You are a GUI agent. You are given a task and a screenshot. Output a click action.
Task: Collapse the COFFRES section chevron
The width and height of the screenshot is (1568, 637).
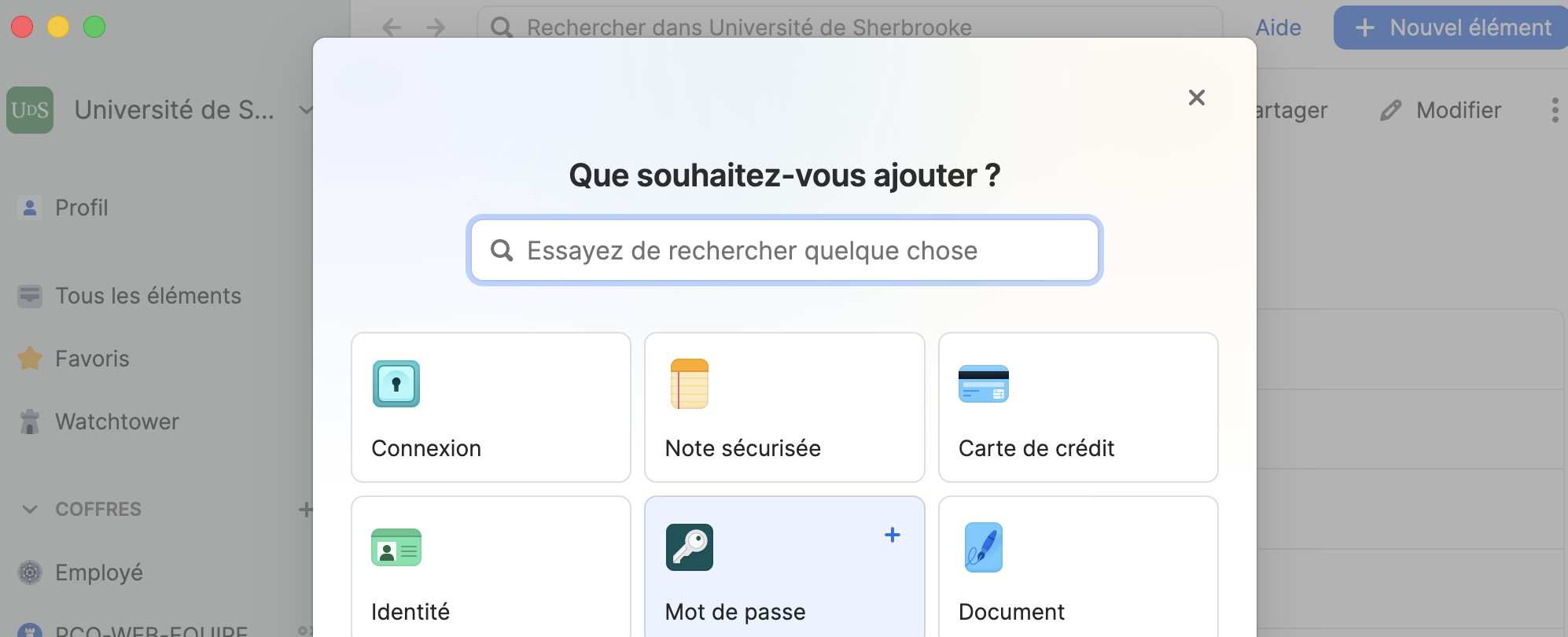pos(30,510)
